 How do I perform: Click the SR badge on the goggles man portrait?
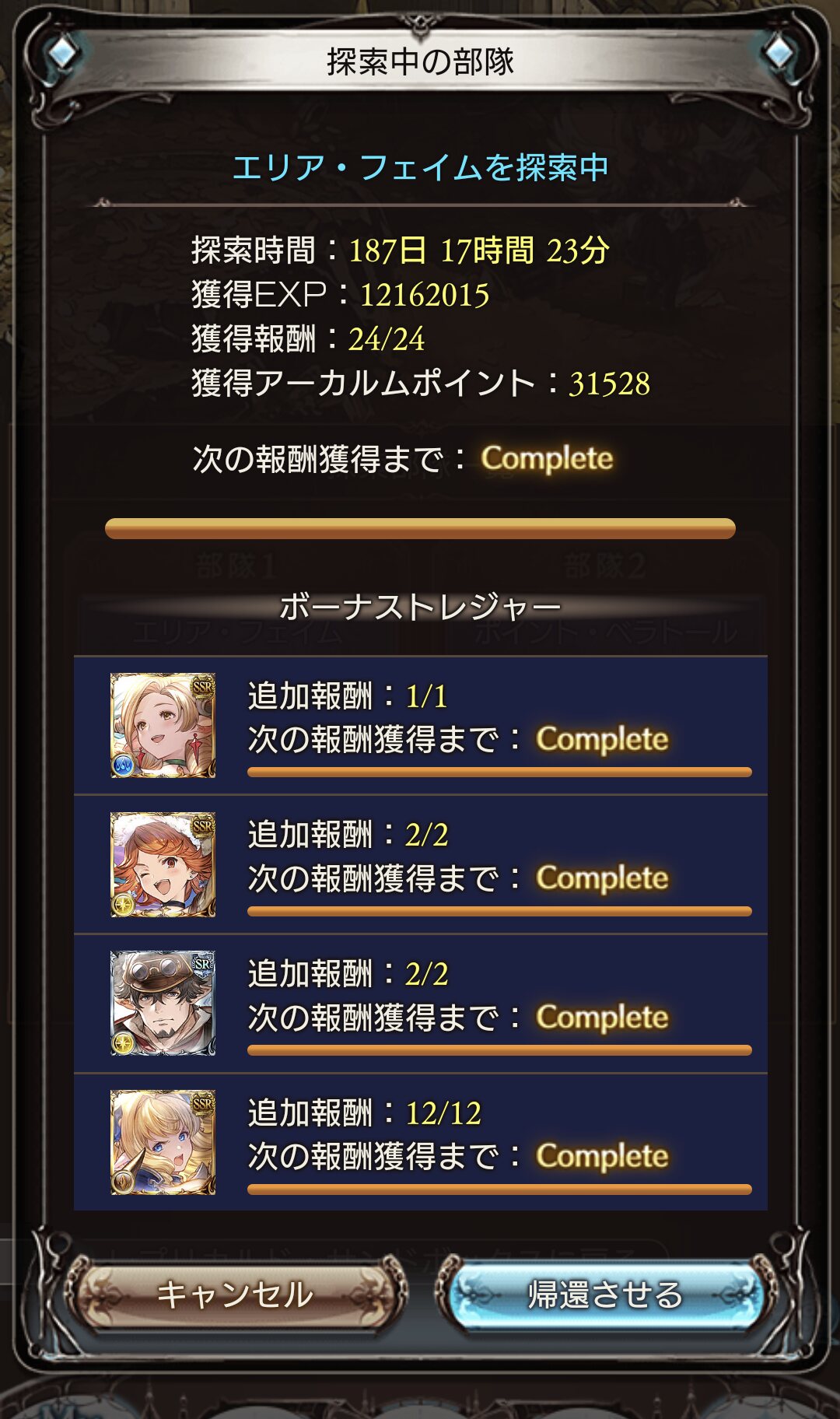[x=202, y=964]
